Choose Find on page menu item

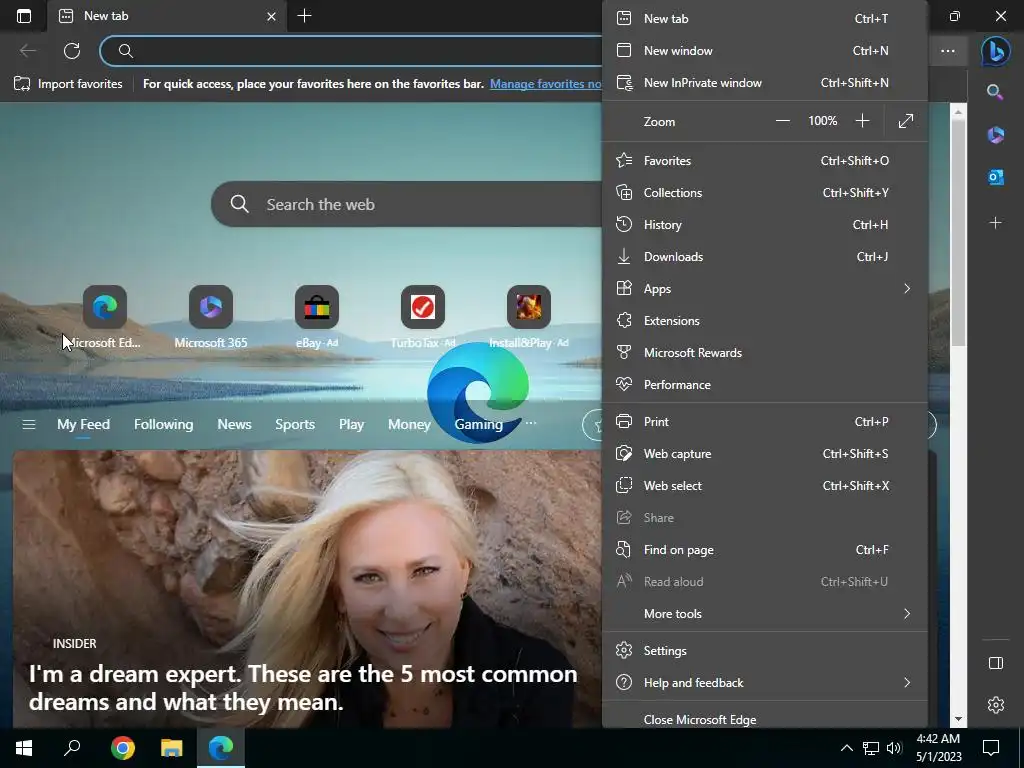(x=765, y=550)
